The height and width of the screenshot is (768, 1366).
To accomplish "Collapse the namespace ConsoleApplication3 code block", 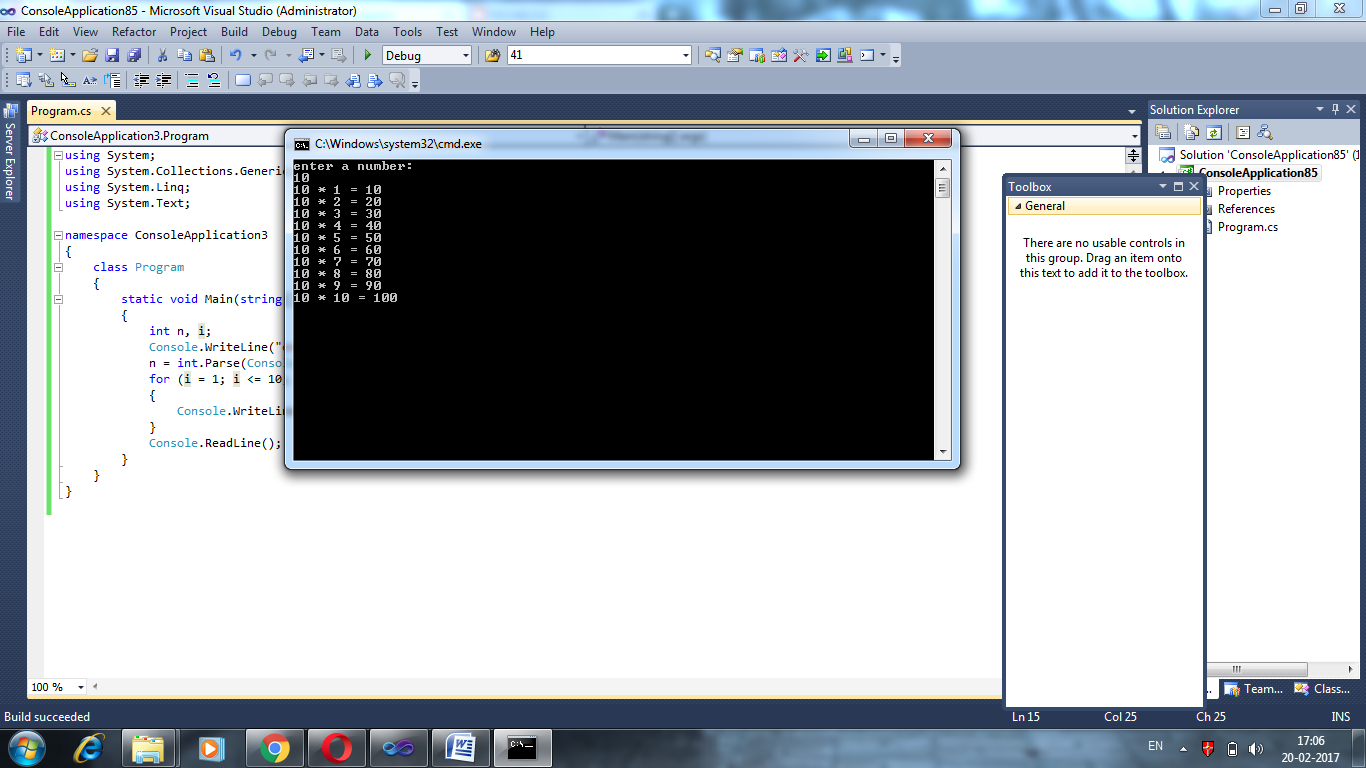I will point(59,235).
